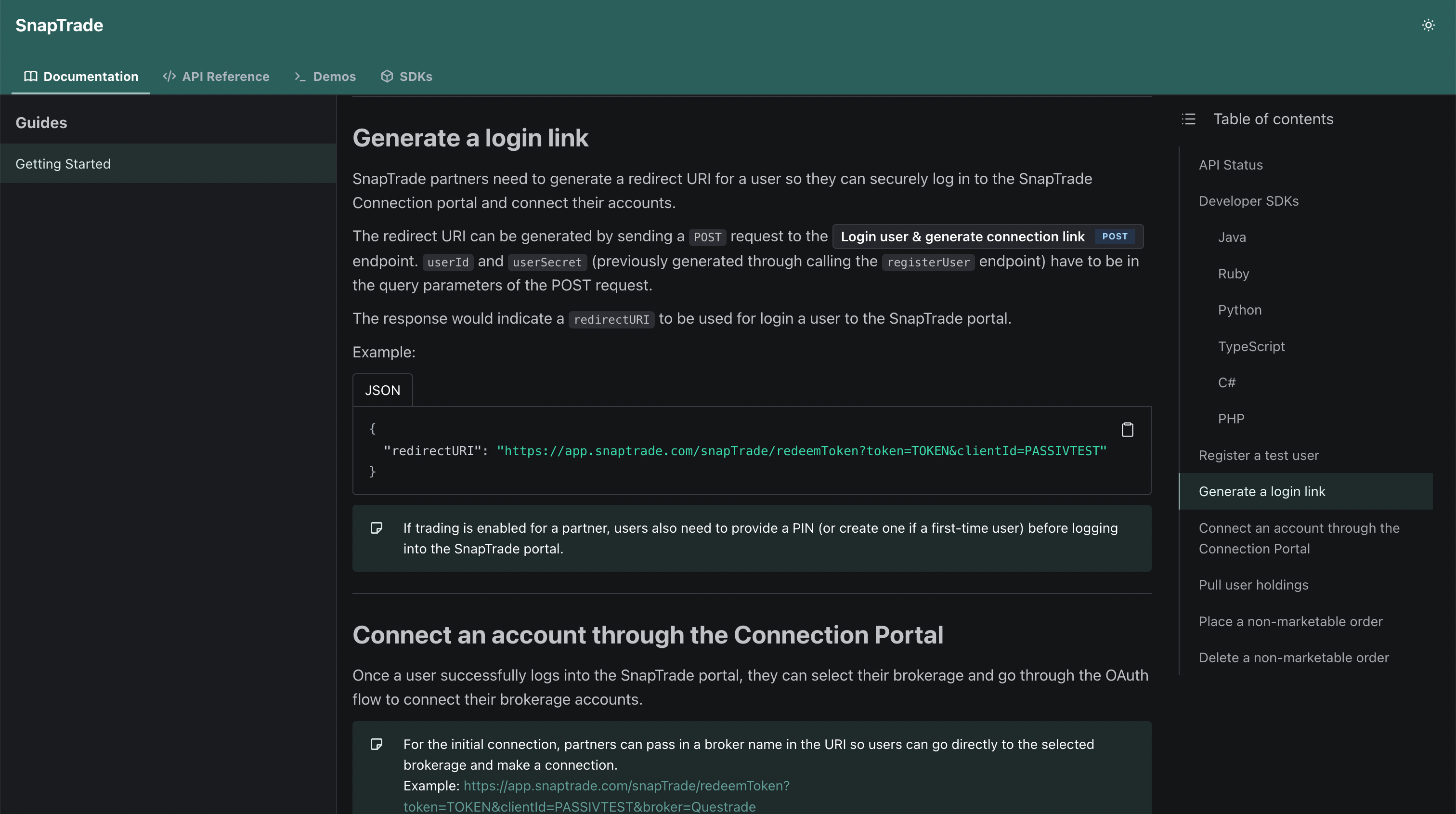Click the note icon in the PIN callout

pos(377,528)
